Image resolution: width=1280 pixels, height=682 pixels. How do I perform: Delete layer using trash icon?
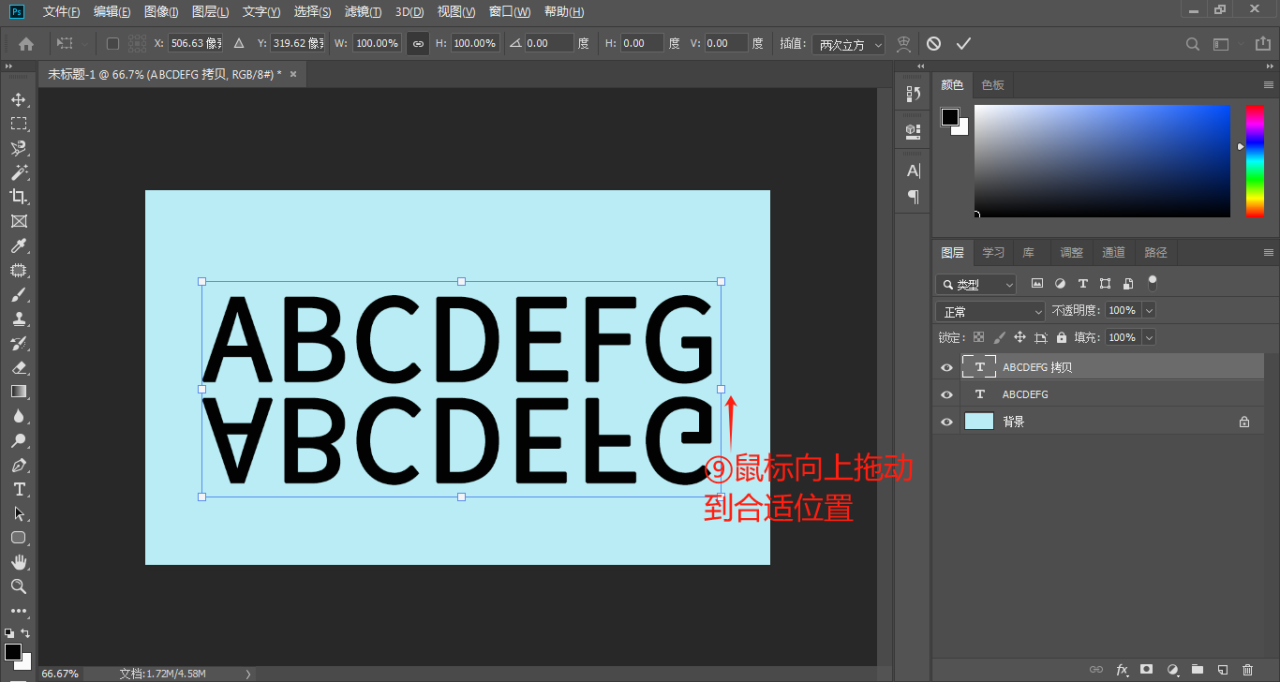coord(1247,669)
